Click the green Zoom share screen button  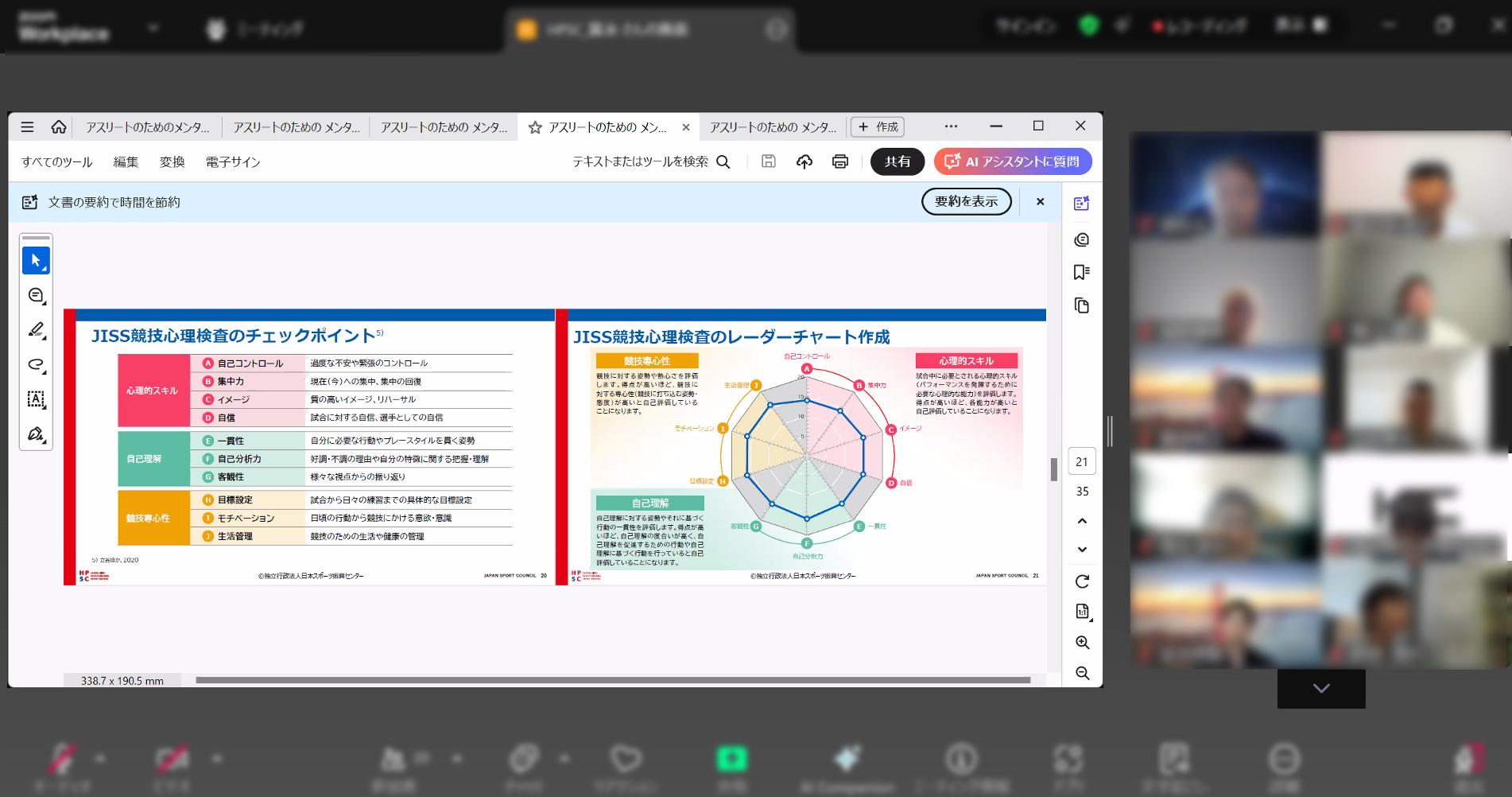click(x=732, y=759)
